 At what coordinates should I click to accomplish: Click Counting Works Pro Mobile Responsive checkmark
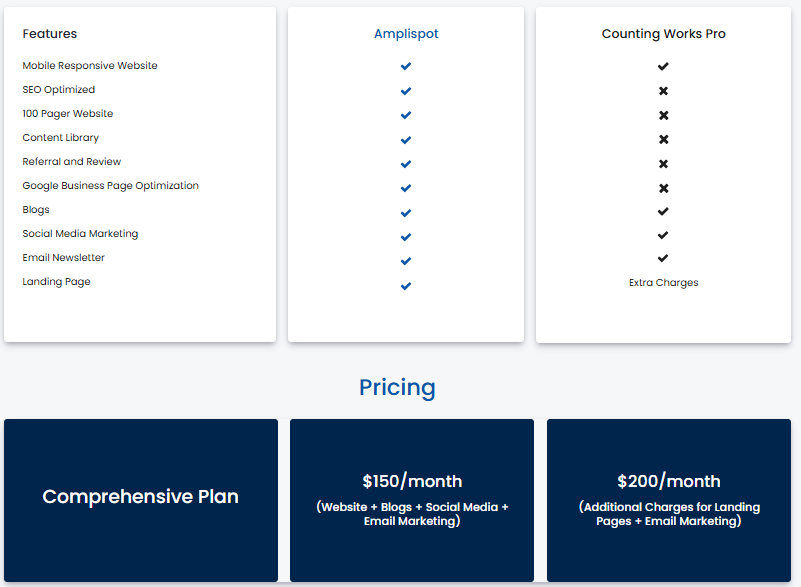pos(663,66)
